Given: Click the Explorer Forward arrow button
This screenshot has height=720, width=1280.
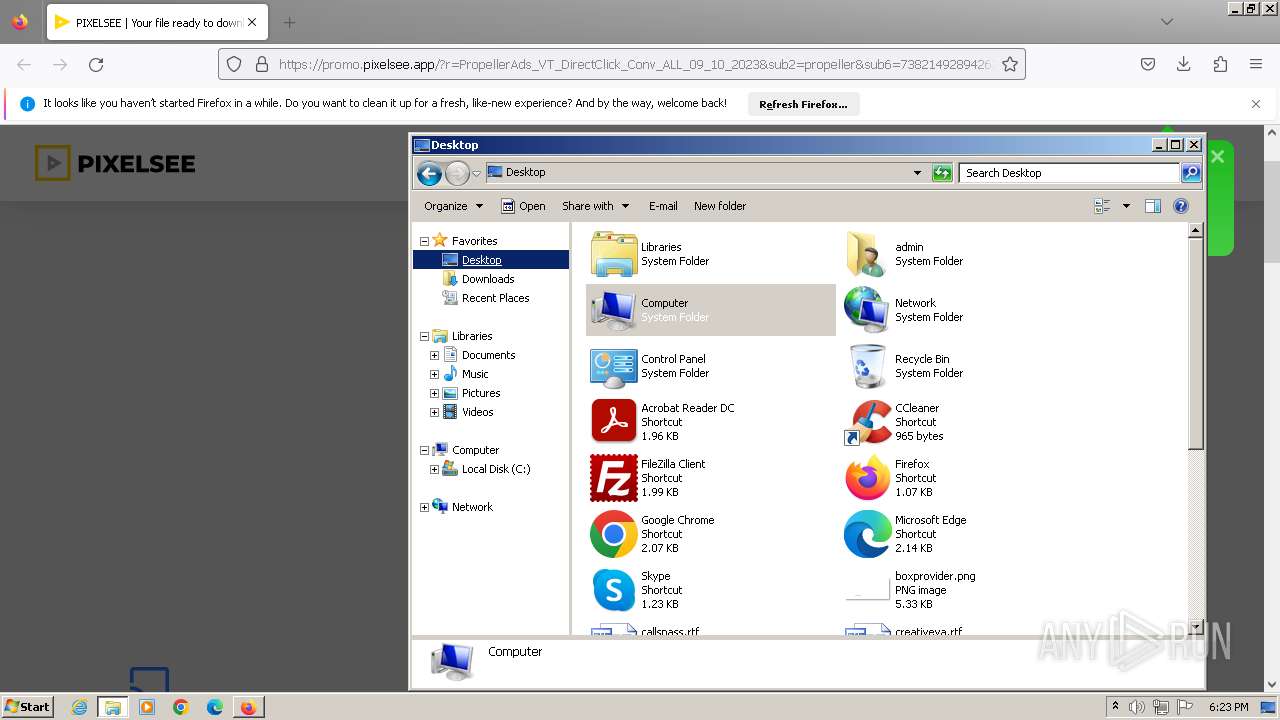Looking at the screenshot, I should pyautogui.click(x=457, y=173).
